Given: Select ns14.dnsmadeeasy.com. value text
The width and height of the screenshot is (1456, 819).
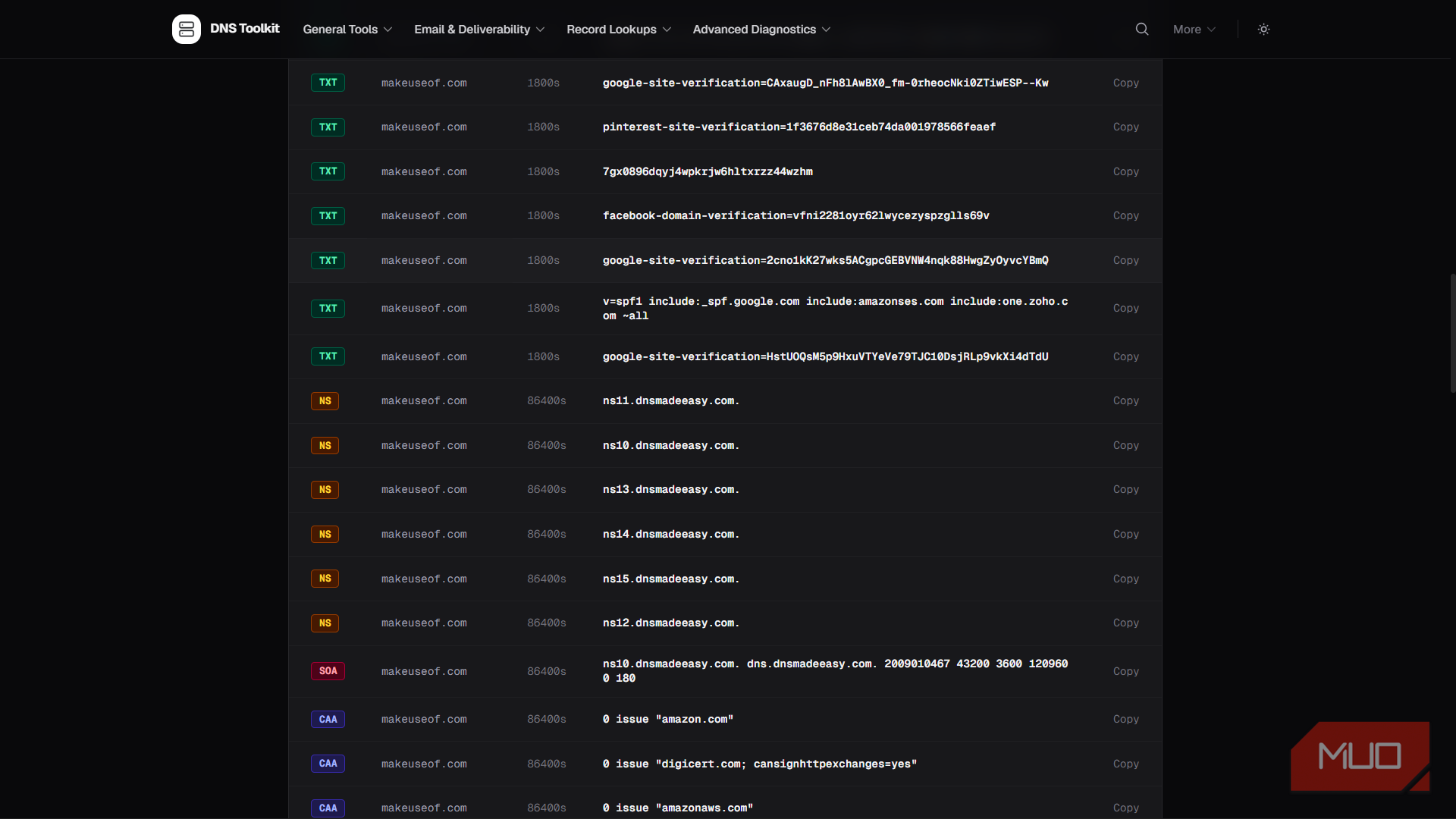Looking at the screenshot, I should click(671, 534).
